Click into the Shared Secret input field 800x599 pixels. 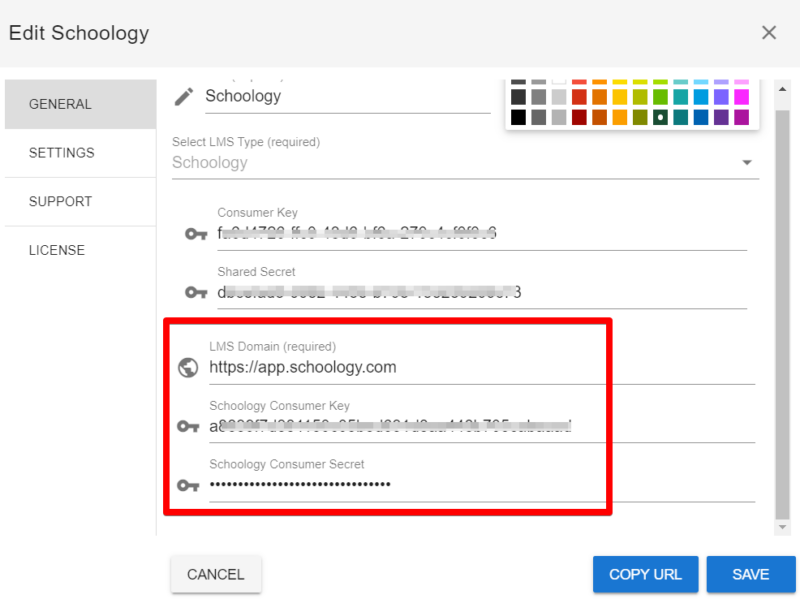[482, 292]
